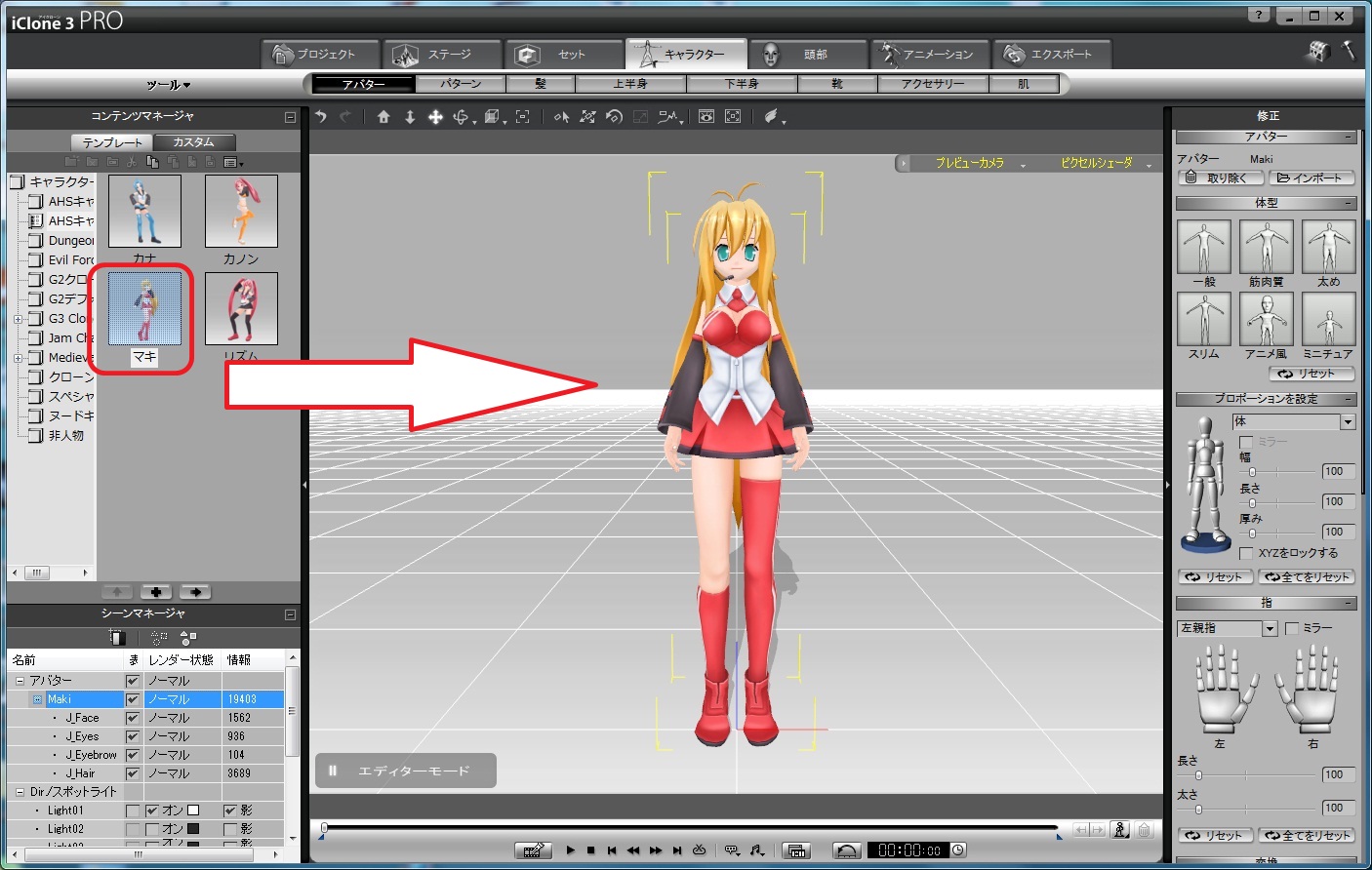This screenshot has height=870, width=1372.
Task: Switch to the プロジェクト tab
Action: coord(321,55)
